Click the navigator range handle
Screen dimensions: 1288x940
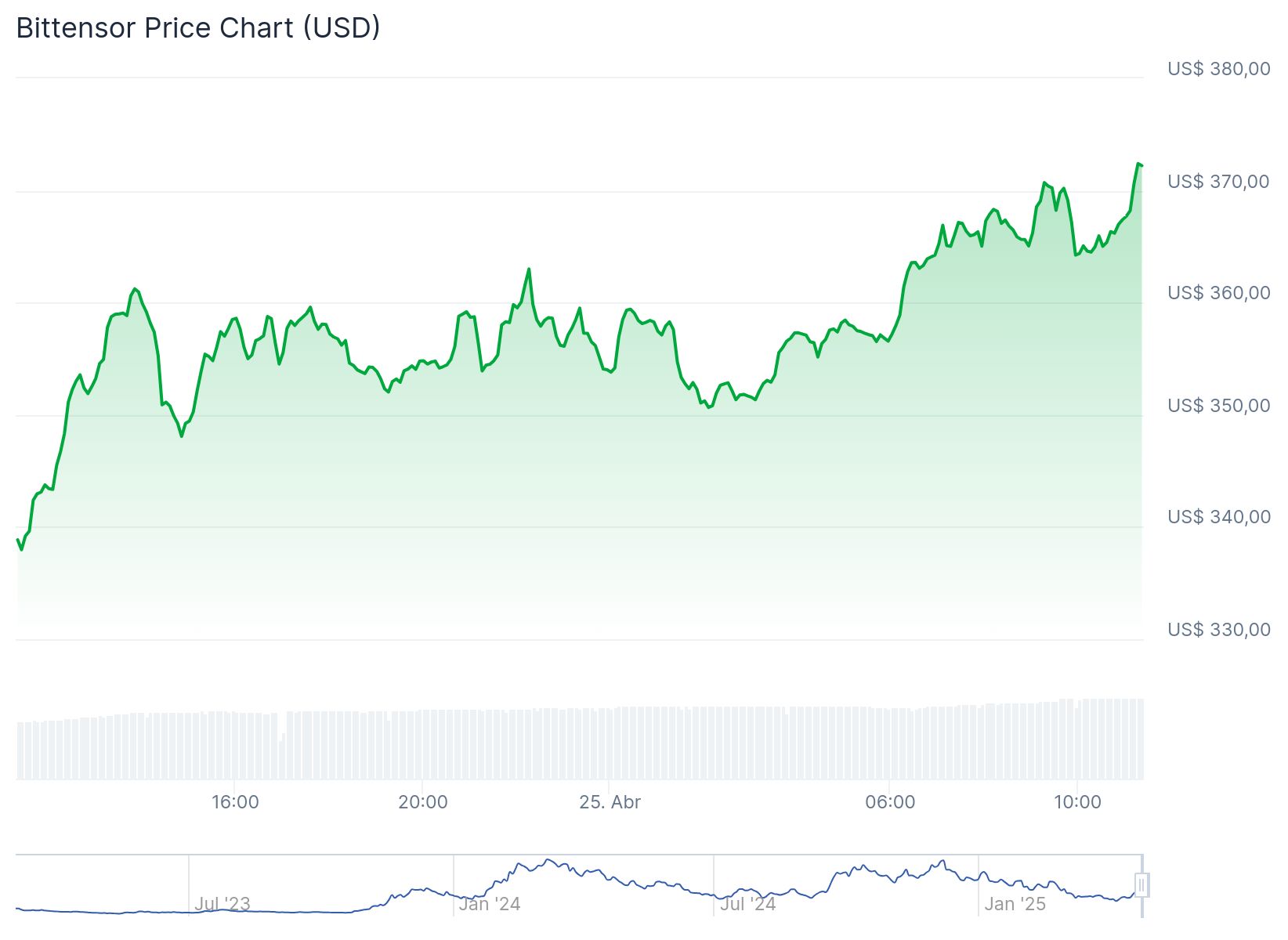tap(1141, 885)
